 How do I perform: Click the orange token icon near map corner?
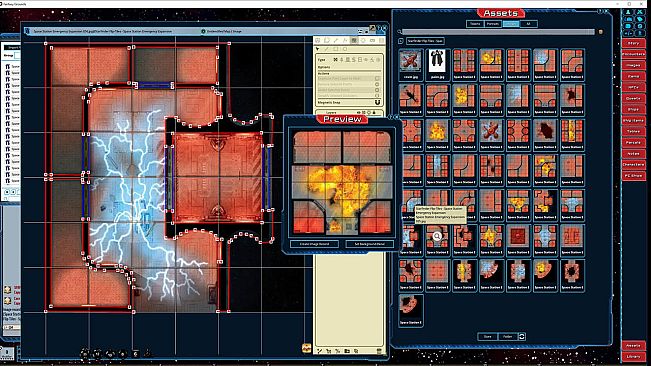tap(307, 348)
